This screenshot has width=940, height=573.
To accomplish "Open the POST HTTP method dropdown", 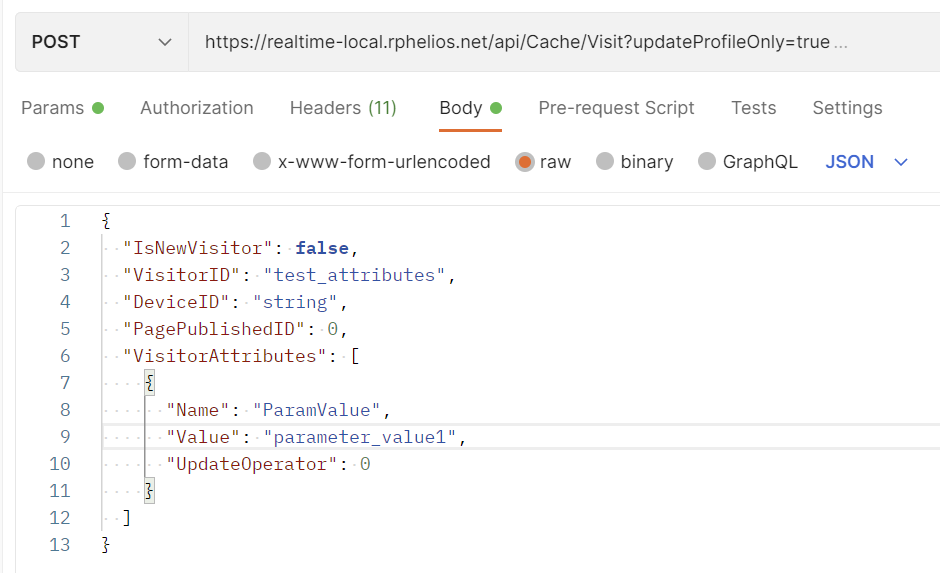I will [x=101, y=42].
